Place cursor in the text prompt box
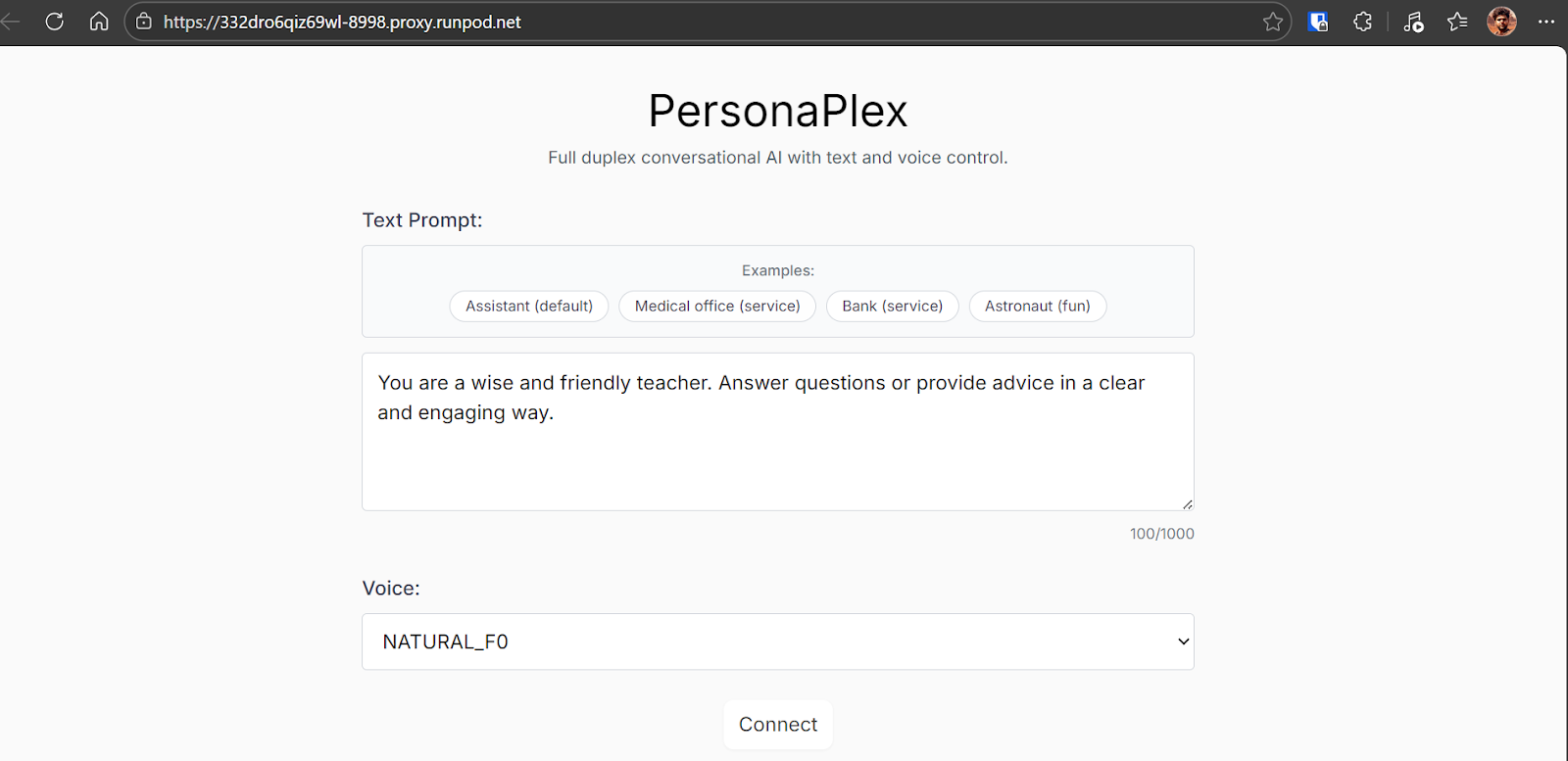Viewport: 1568px width, 761px height. [x=777, y=432]
